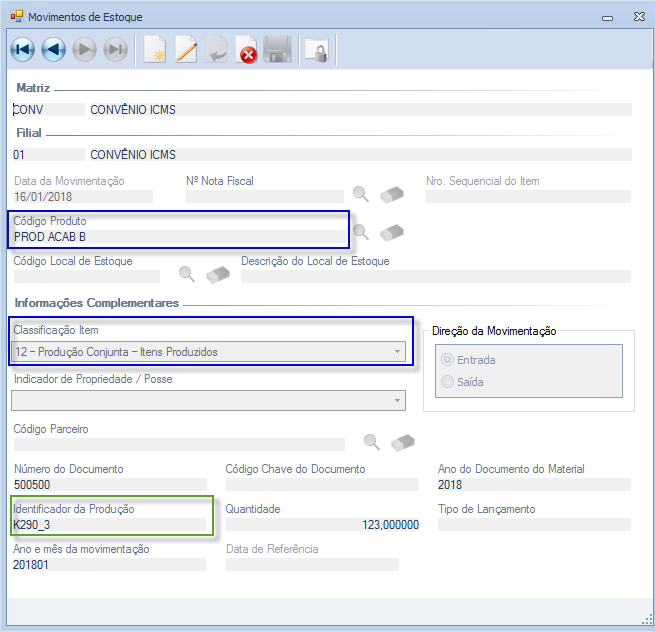Open the Classificação Item dropdown
The height and width of the screenshot is (632, 655).
(x=397, y=352)
